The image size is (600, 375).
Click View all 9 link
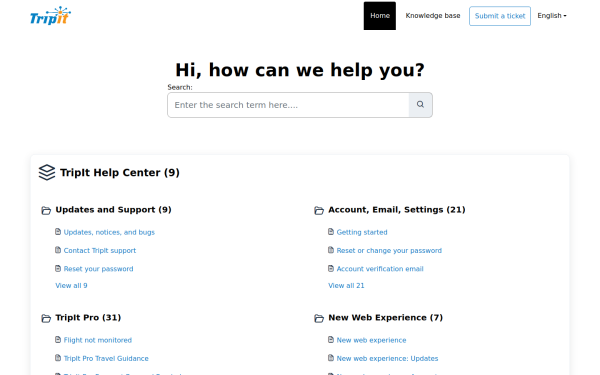[71, 285]
